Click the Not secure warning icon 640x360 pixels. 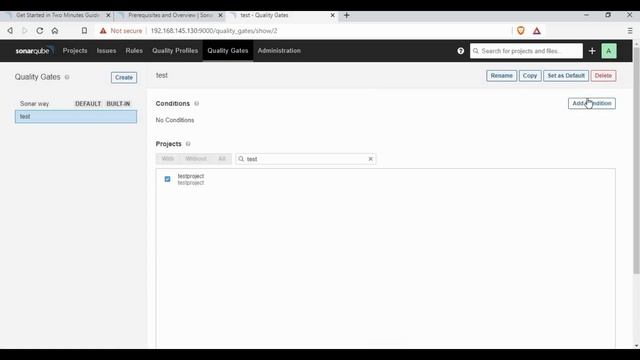(103, 31)
